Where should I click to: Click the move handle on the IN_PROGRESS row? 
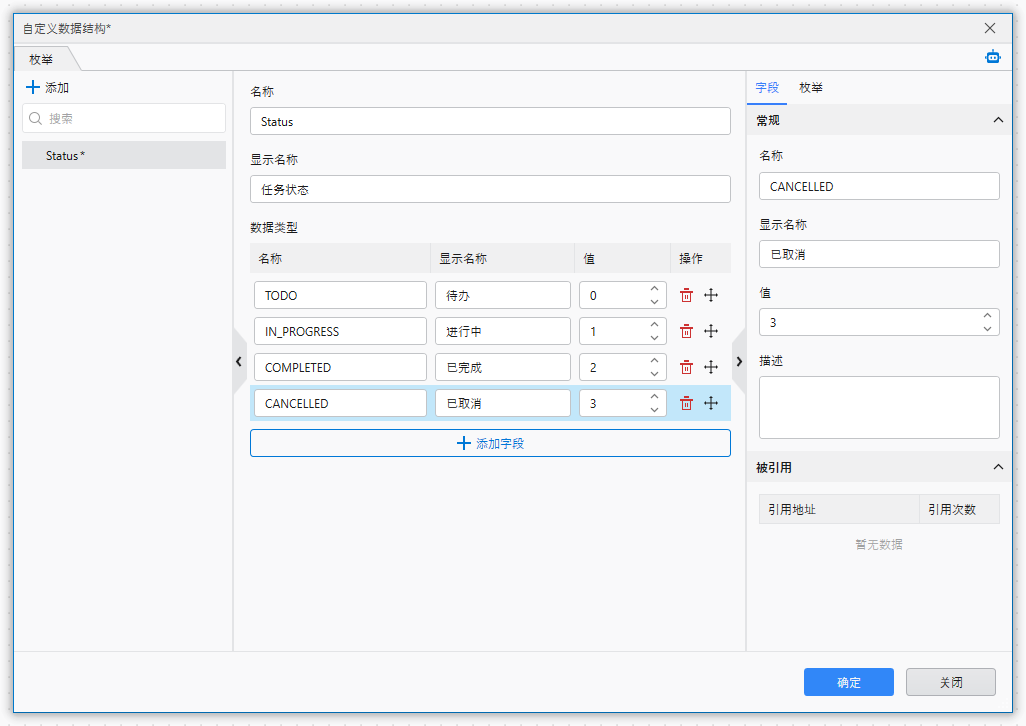click(711, 331)
